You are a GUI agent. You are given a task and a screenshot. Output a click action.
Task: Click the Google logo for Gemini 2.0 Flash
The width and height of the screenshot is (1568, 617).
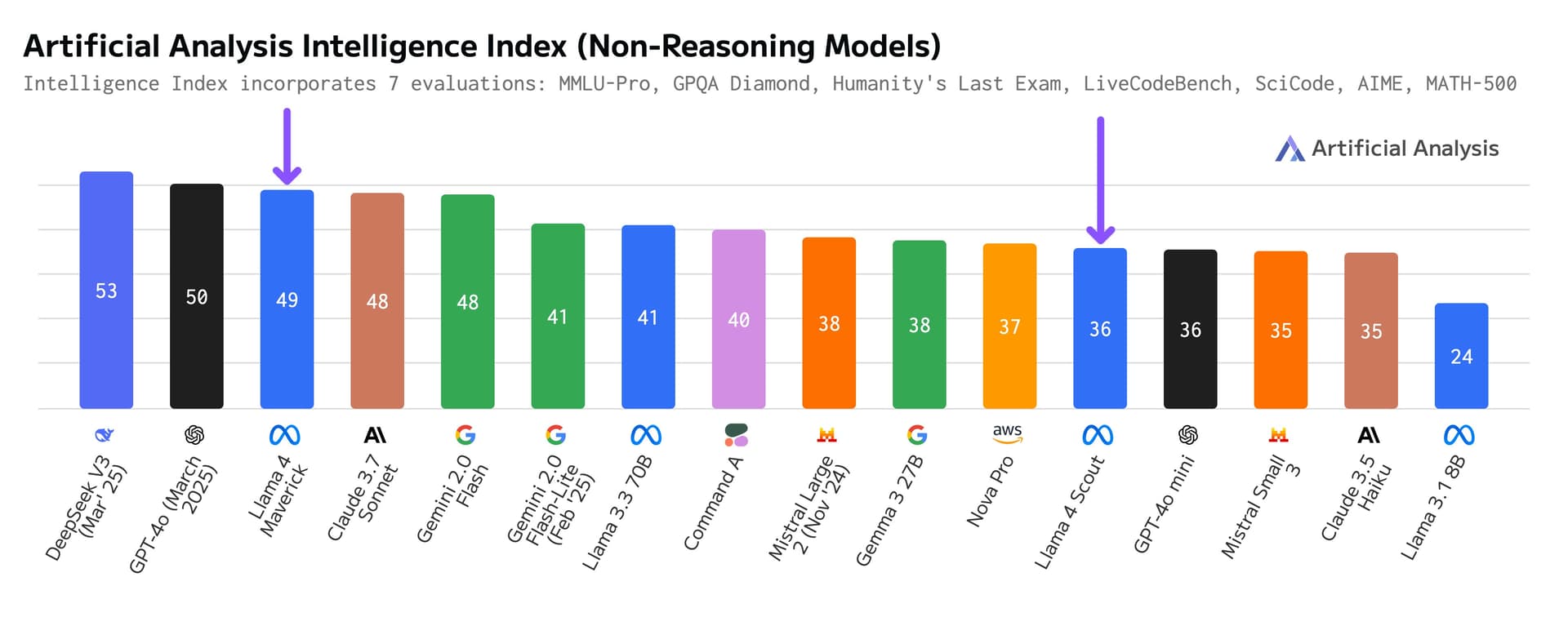465,435
